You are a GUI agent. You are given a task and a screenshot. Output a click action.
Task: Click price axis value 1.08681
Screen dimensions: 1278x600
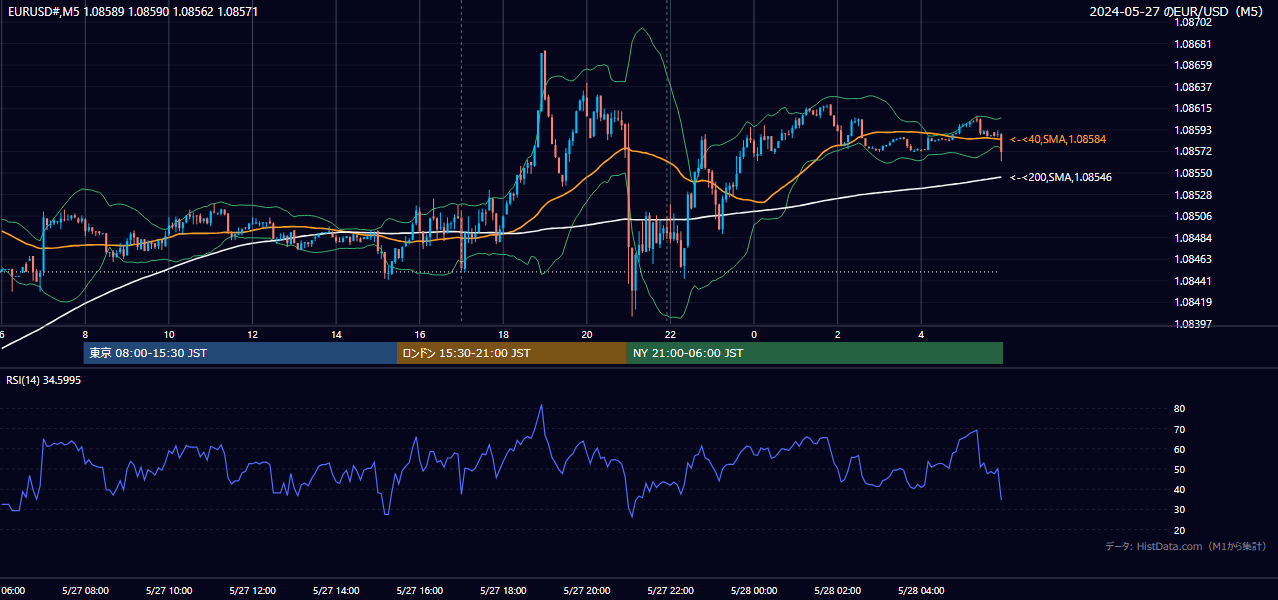[x=1192, y=44]
